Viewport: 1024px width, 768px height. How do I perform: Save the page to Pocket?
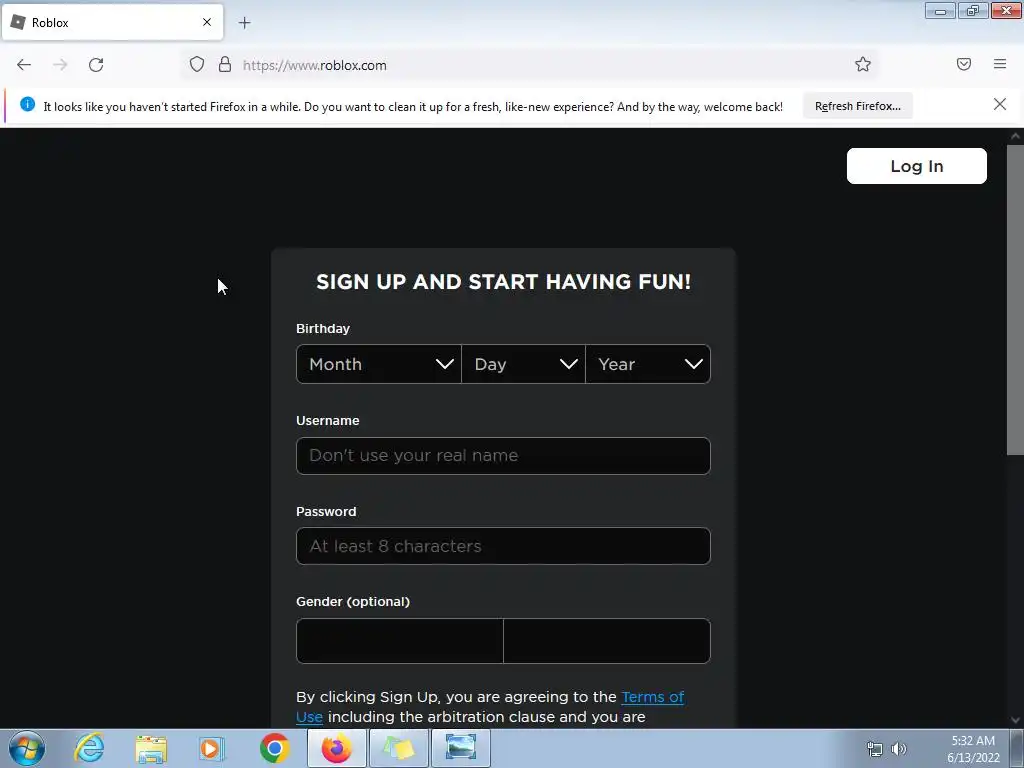point(964,64)
